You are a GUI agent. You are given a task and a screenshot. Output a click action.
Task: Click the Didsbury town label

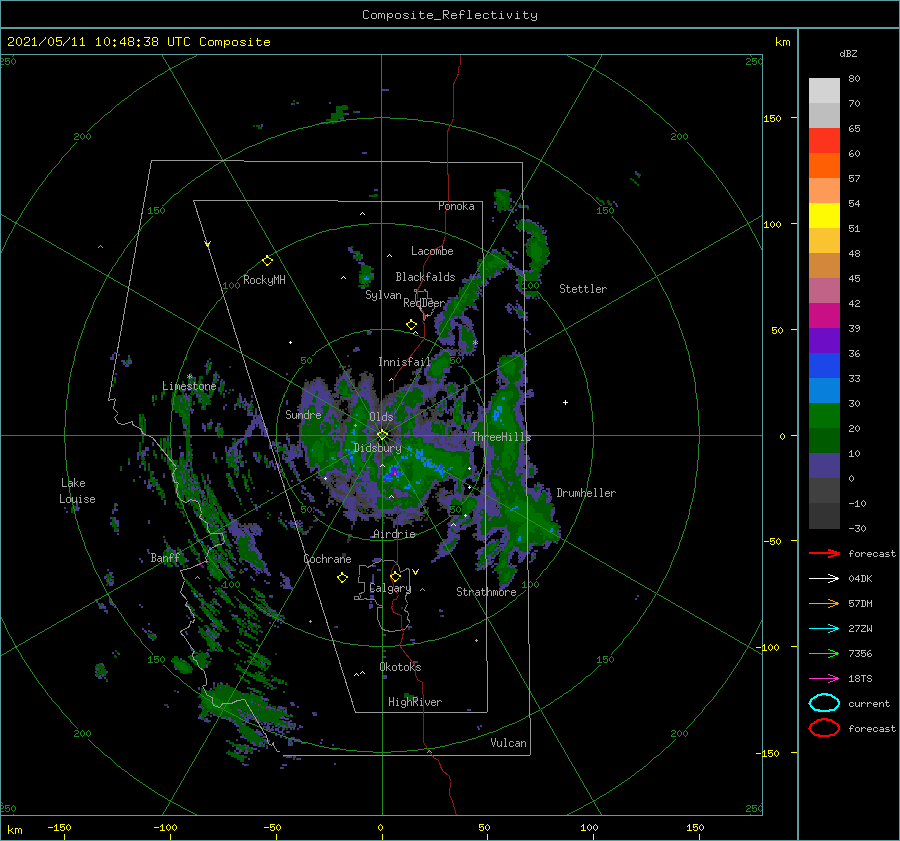tap(377, 448)
